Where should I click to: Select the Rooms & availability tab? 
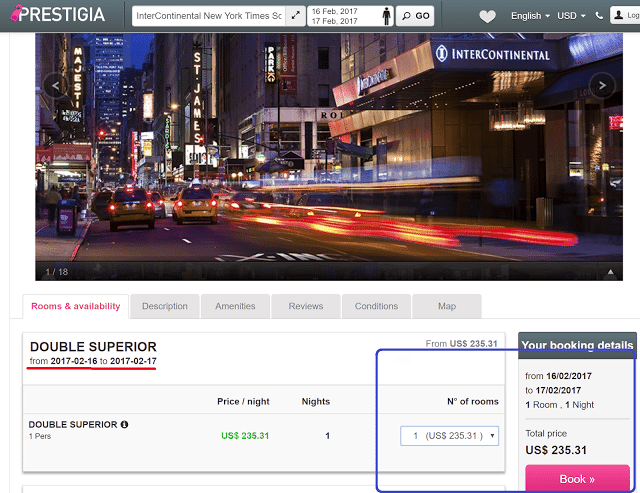click(76, 306)
